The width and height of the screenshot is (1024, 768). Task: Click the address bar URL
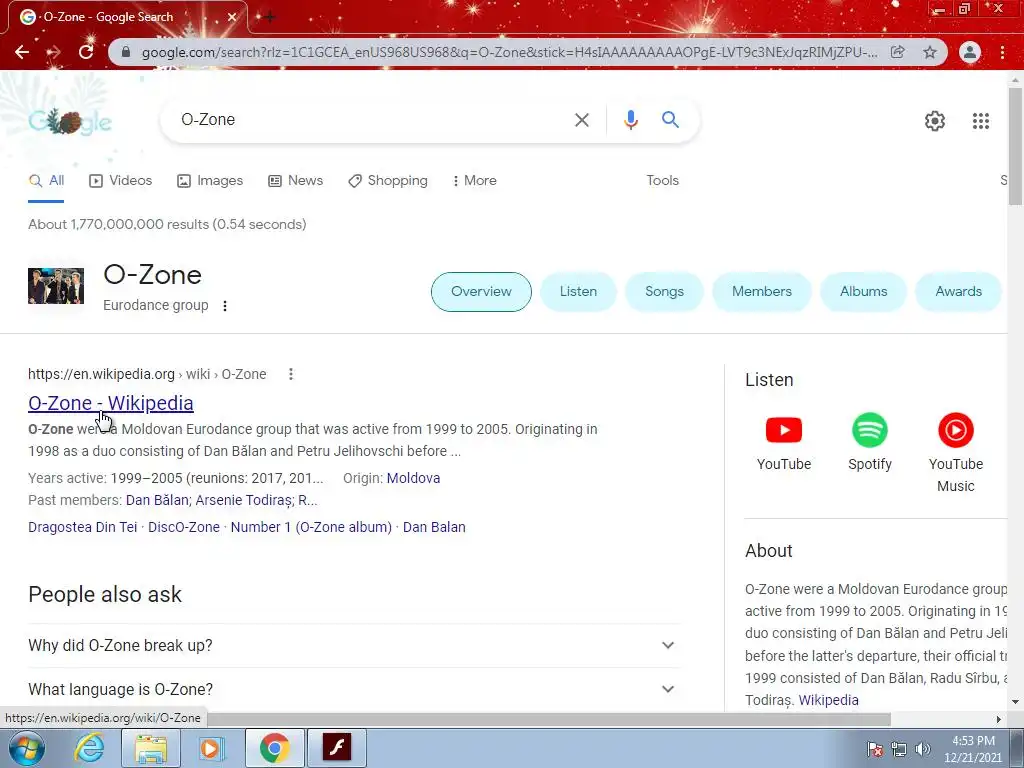pyautogui.click(x=509, y=52)
